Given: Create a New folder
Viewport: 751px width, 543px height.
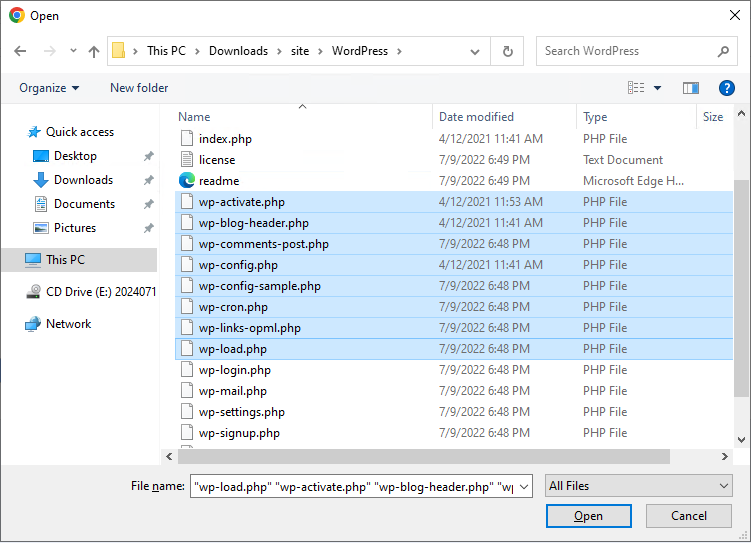Looking at the screenshot, I should (x=139, y=88).
